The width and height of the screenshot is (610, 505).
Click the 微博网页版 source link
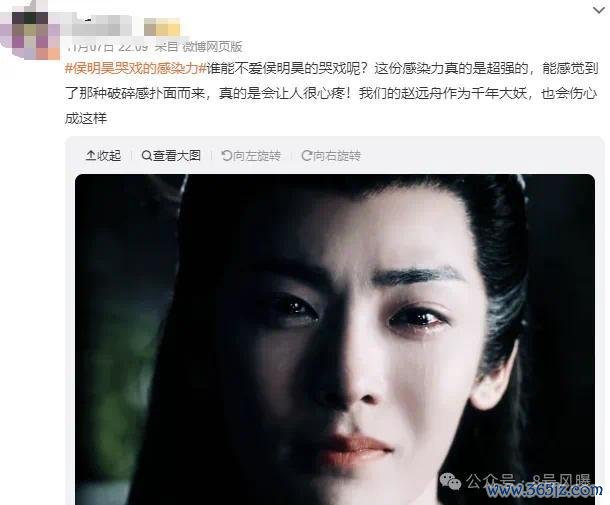coord(212,47)
